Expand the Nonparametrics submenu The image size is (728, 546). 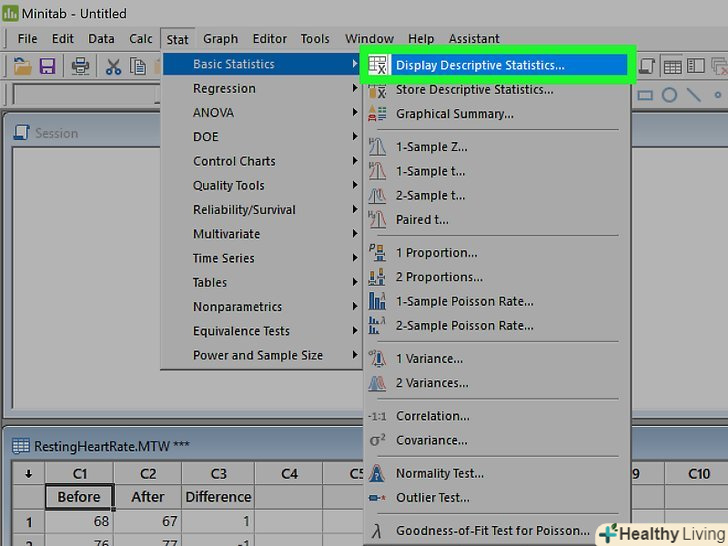tap(262, 306)
